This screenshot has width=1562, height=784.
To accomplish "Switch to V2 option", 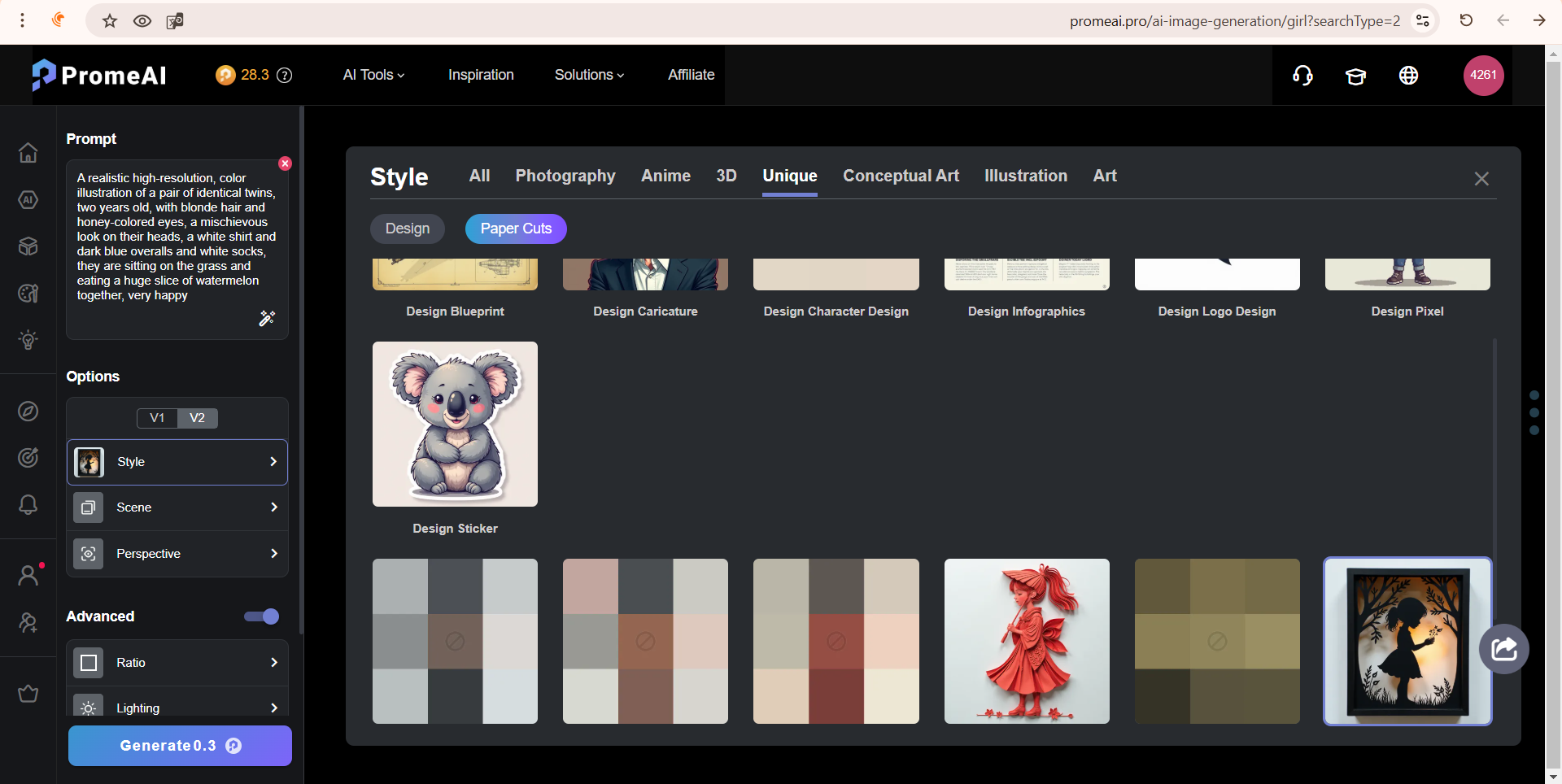I will [x=198, y=418].
